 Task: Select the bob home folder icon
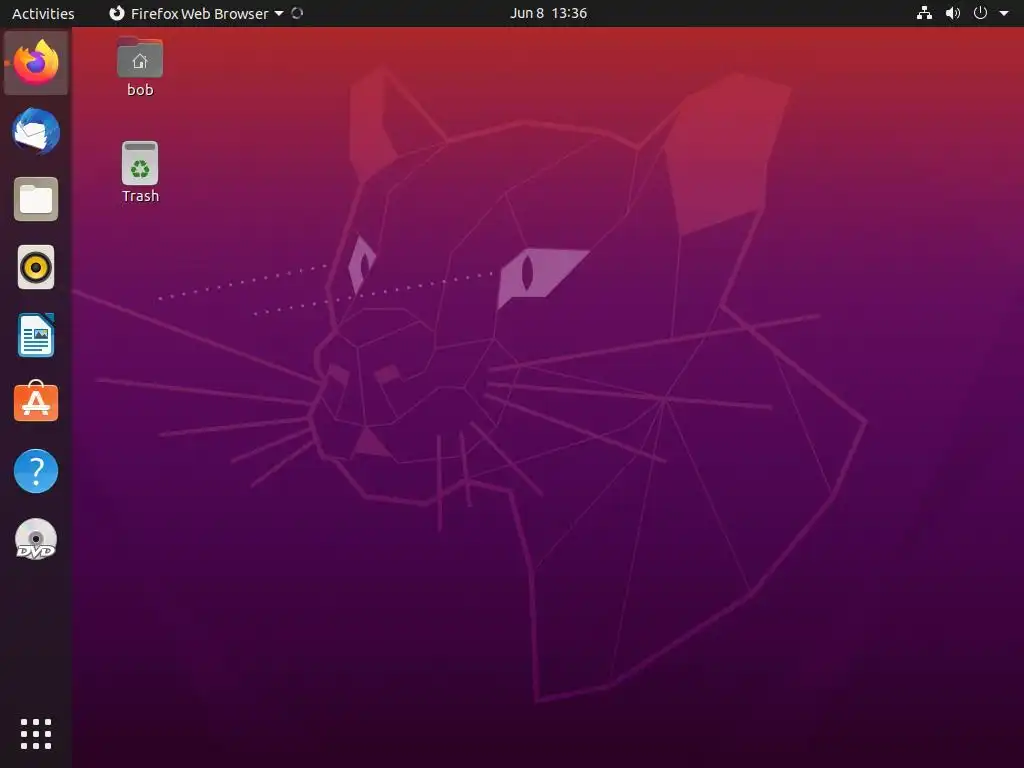pyautogui.click(x=140, y=57)
